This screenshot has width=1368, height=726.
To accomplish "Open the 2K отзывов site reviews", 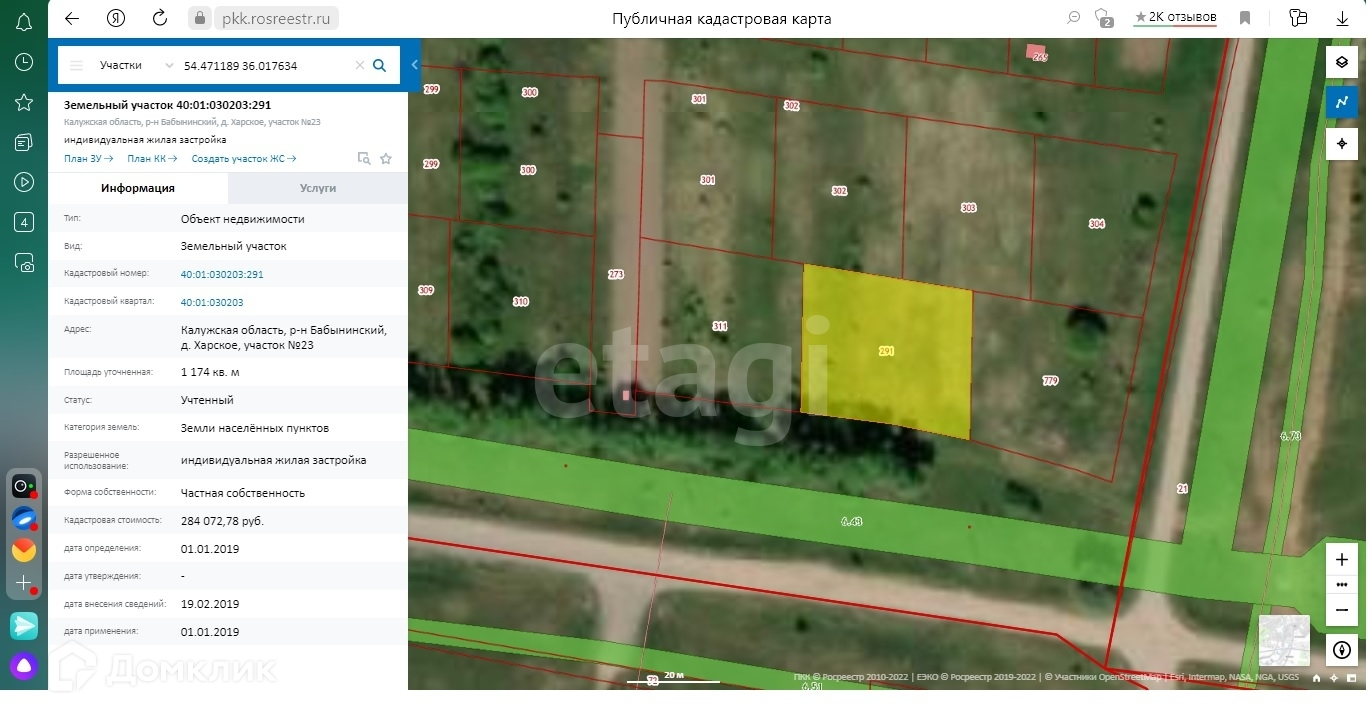I will tap(1175, 18).
